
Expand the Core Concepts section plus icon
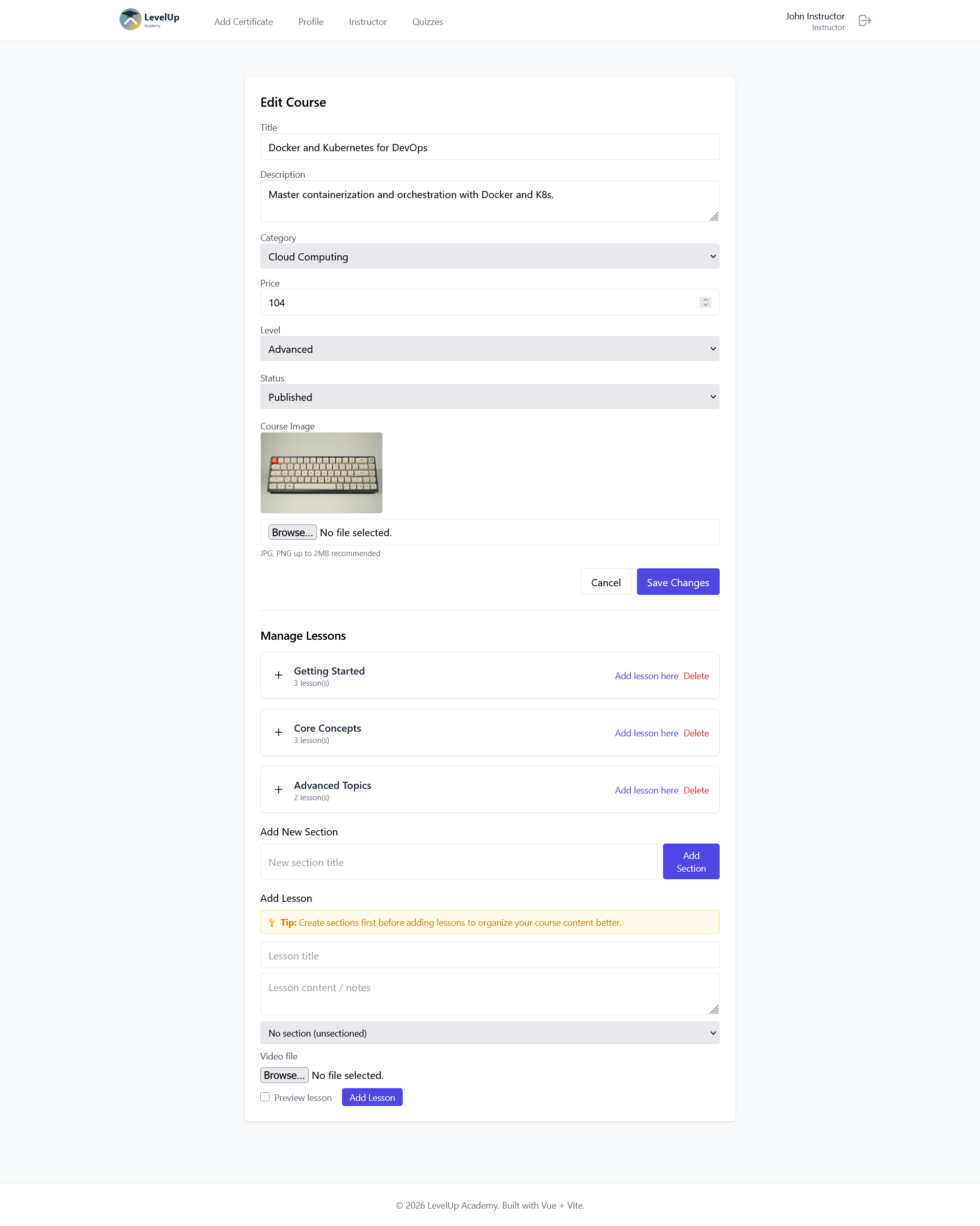(279, 732)
